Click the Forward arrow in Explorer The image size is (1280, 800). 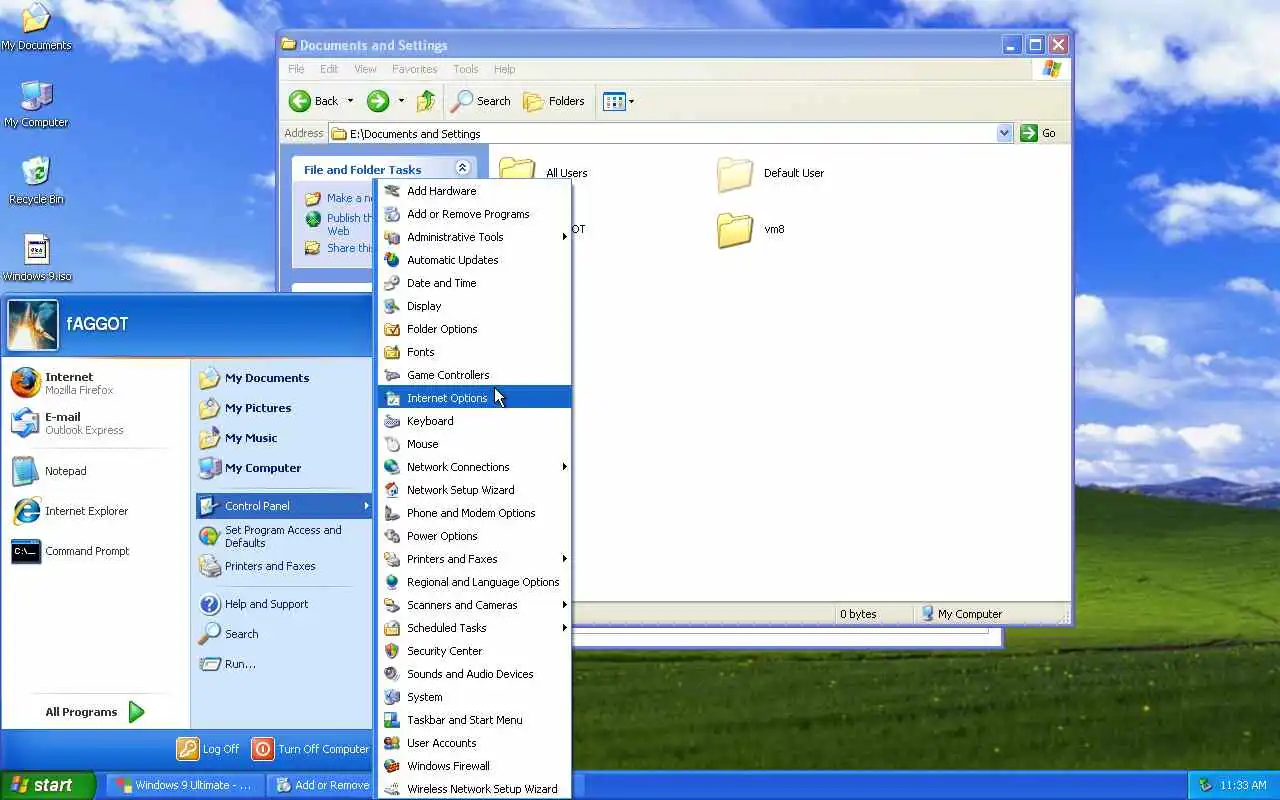[x=378, y=101]
